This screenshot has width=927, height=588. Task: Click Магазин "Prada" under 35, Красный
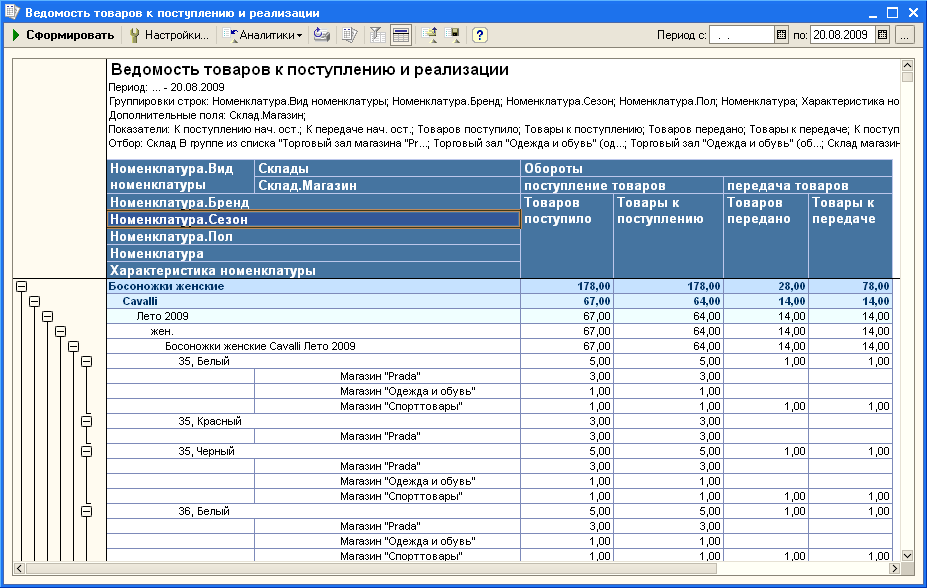click(380, 436)
